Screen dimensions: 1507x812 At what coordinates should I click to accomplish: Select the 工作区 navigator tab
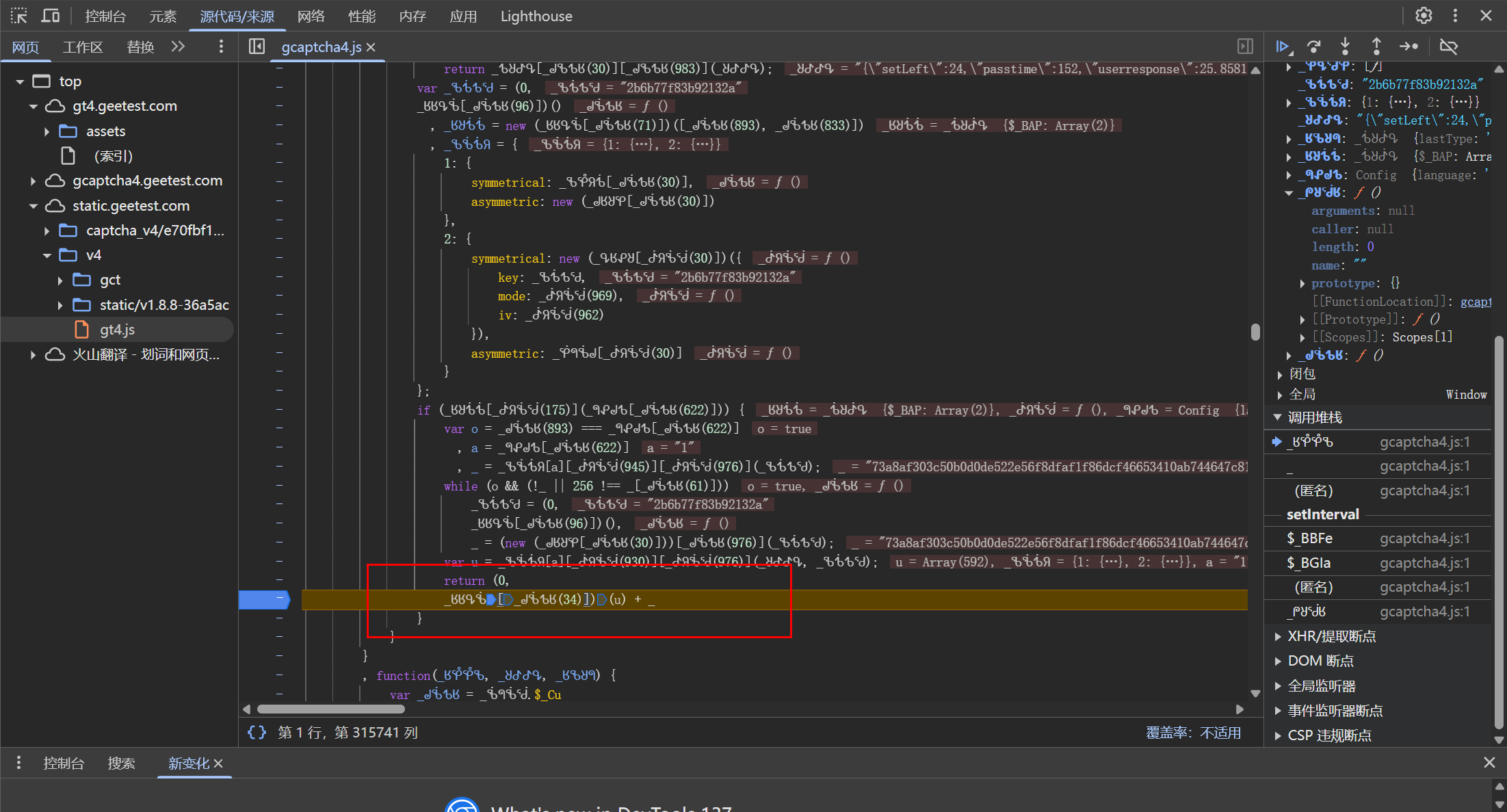(x=83, y=47)
